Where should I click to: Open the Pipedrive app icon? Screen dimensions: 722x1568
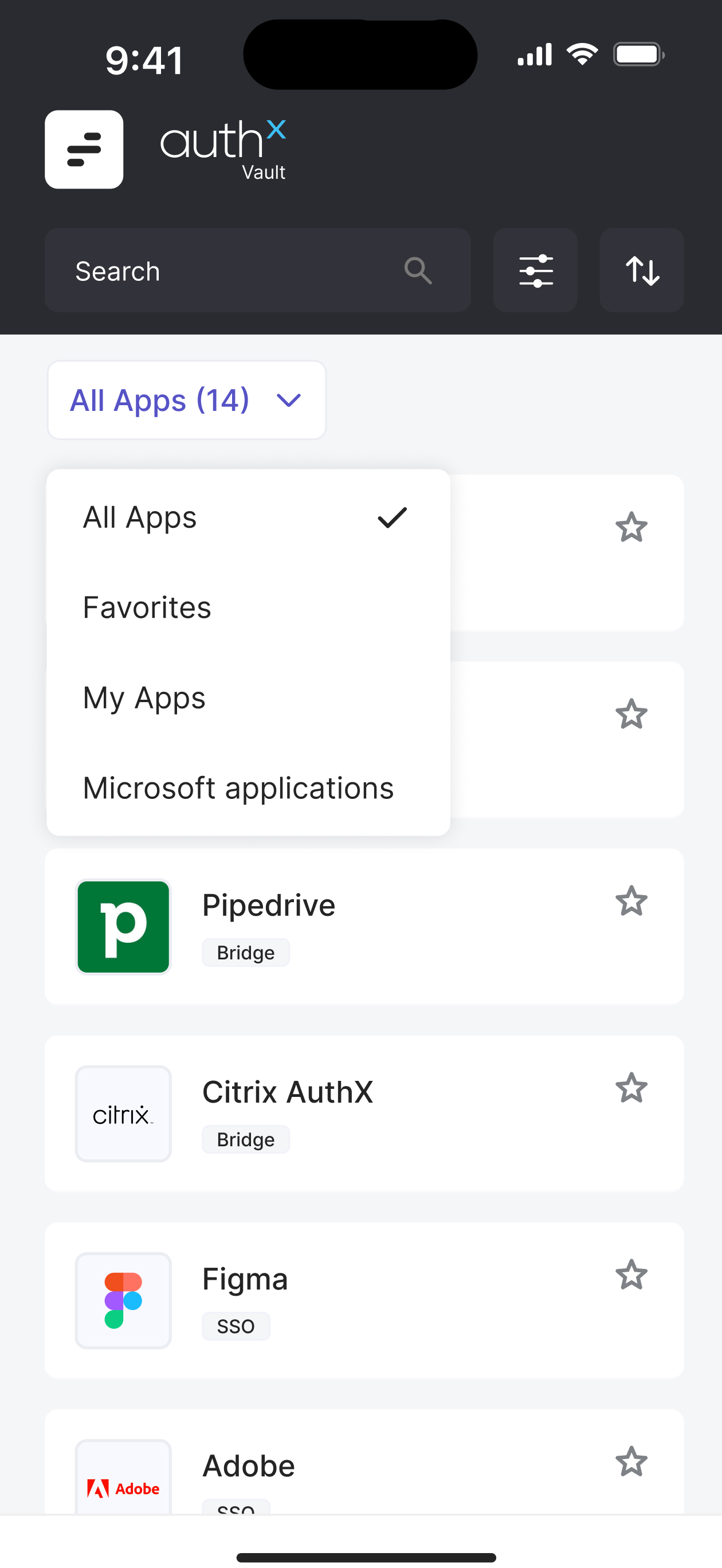[124, 927]
